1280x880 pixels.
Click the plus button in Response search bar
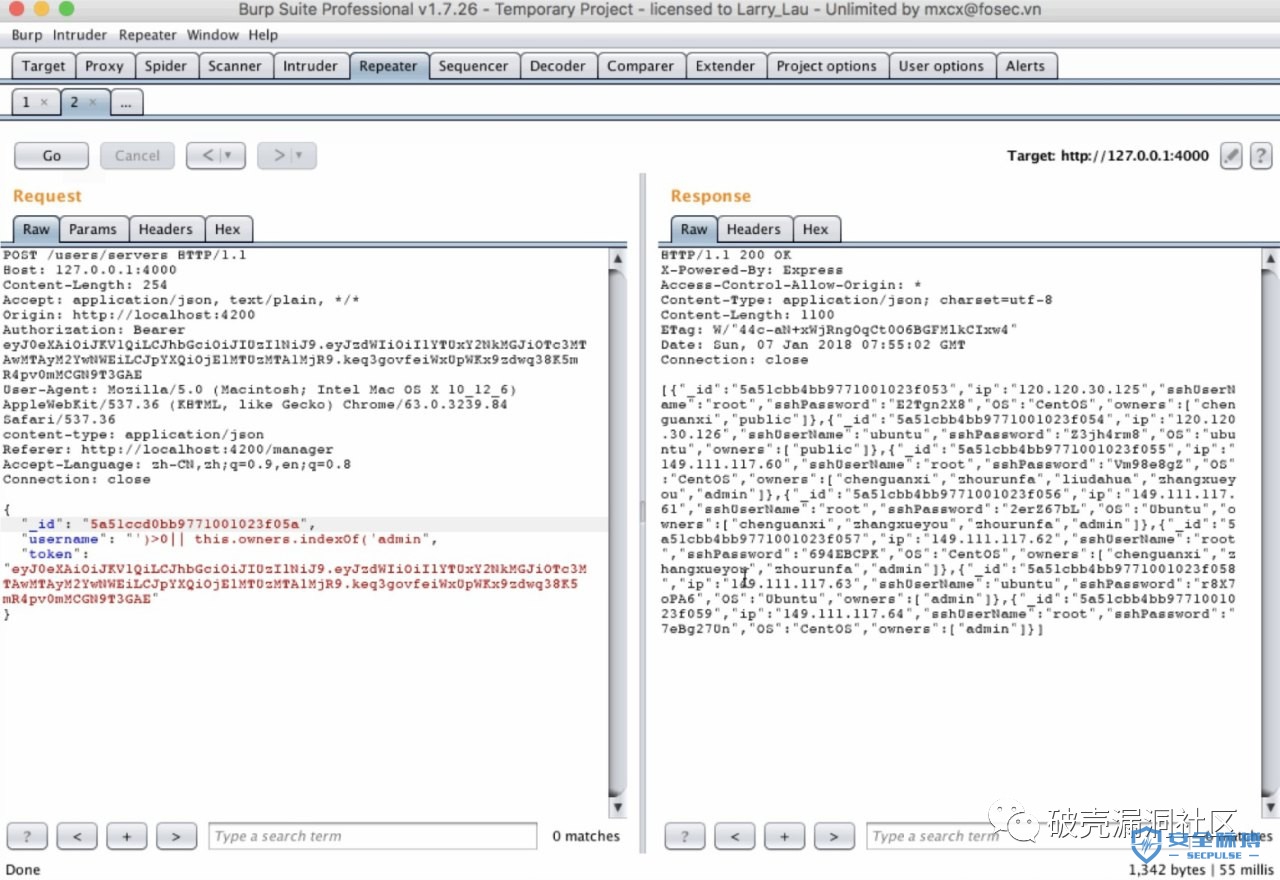coord(785,836)
